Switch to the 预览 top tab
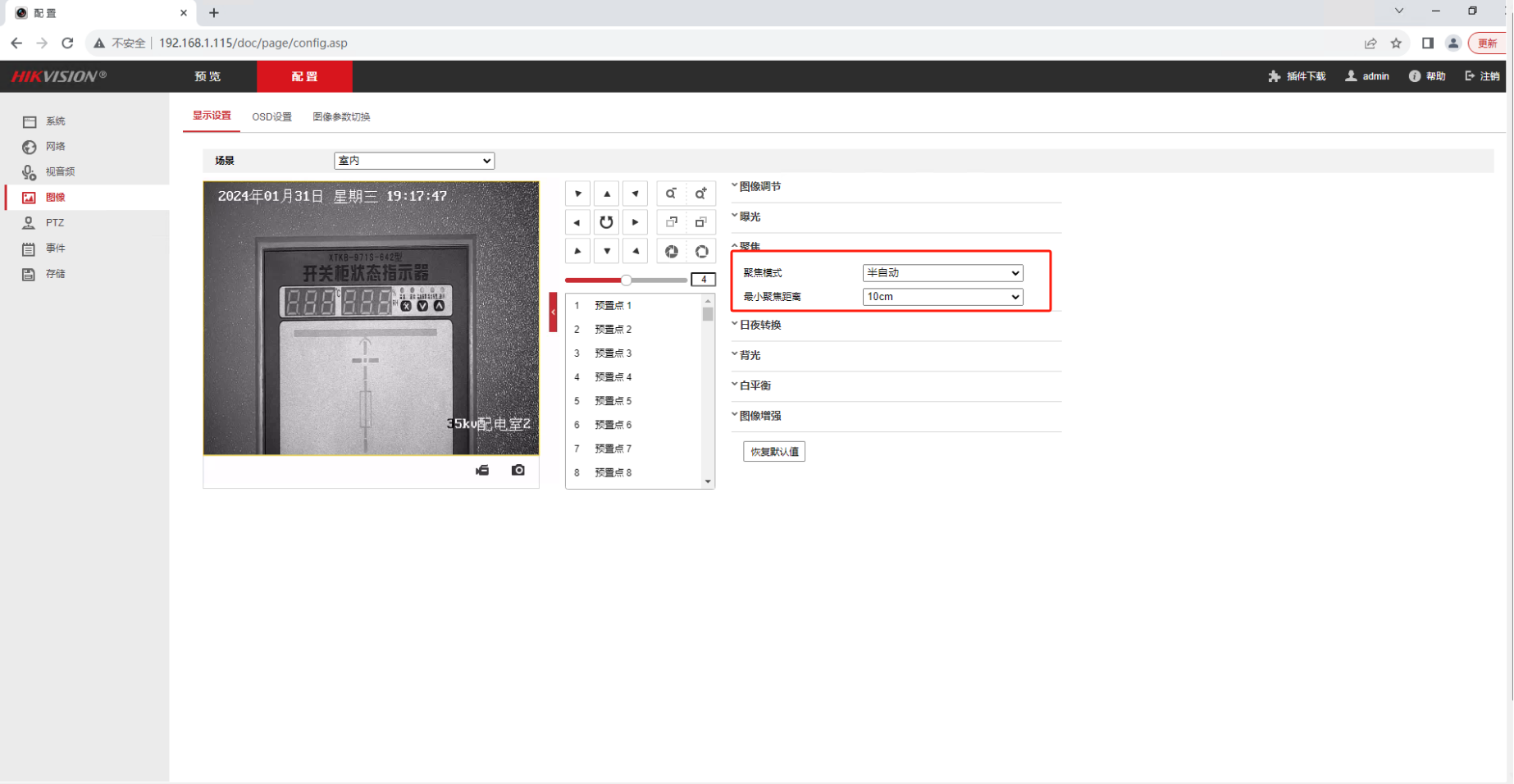This screenshot has width=1514, height=784. (x=208, y=76)
